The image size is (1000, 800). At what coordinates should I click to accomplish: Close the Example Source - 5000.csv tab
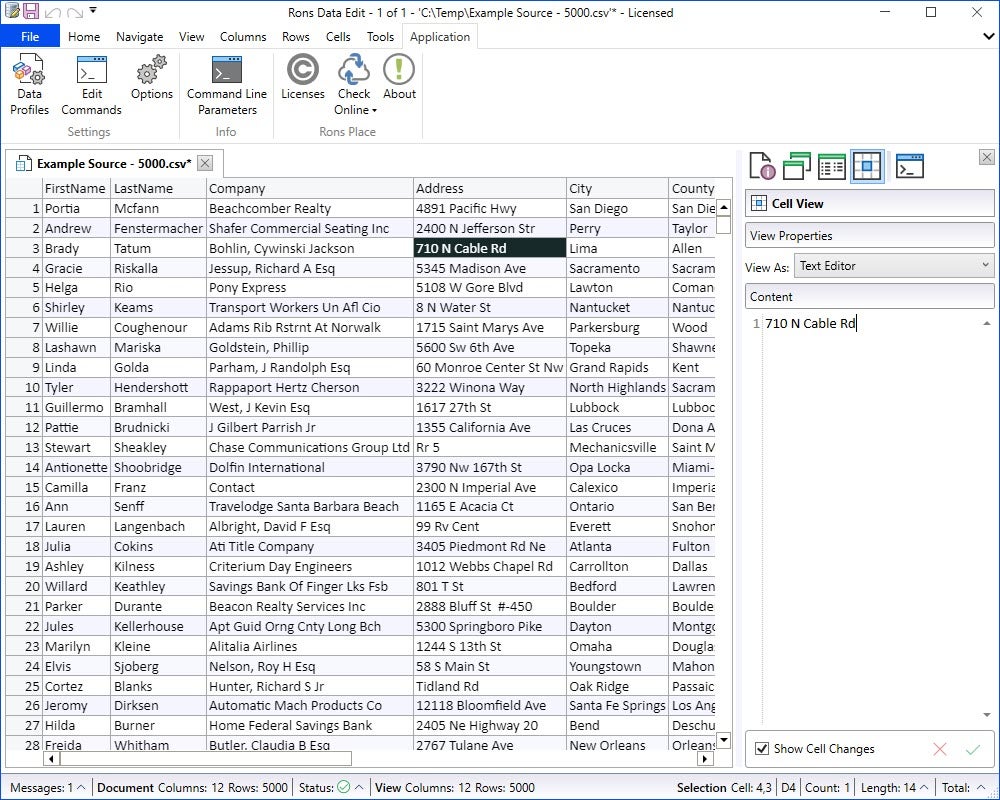coord(204,163)
